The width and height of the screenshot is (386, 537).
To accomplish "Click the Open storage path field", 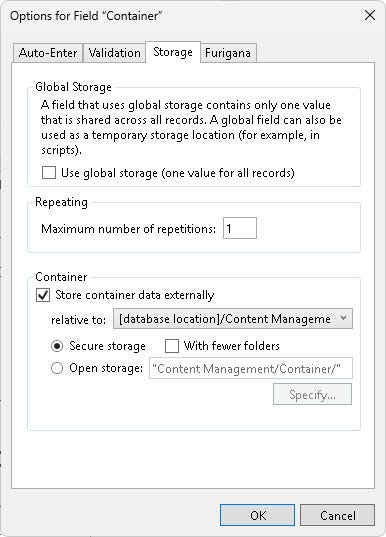I will 251,369.
